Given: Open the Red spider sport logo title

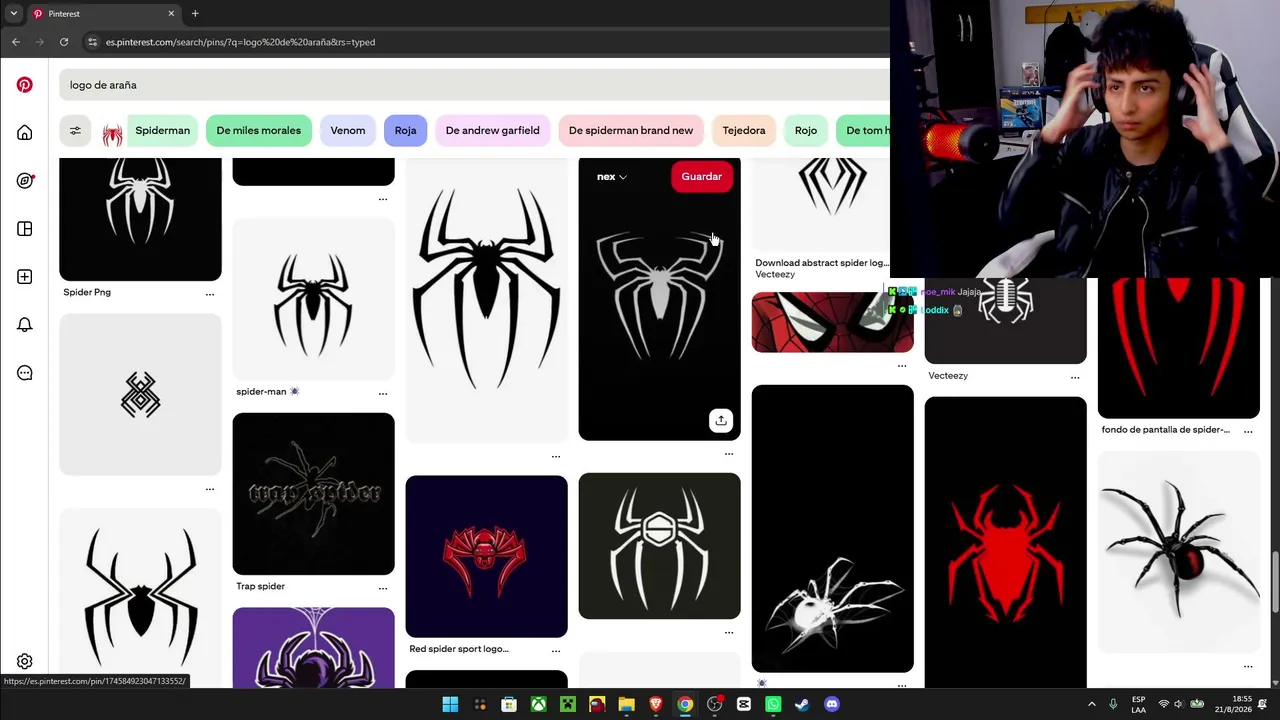Looking at the screenshot, I should pos(459,649).
